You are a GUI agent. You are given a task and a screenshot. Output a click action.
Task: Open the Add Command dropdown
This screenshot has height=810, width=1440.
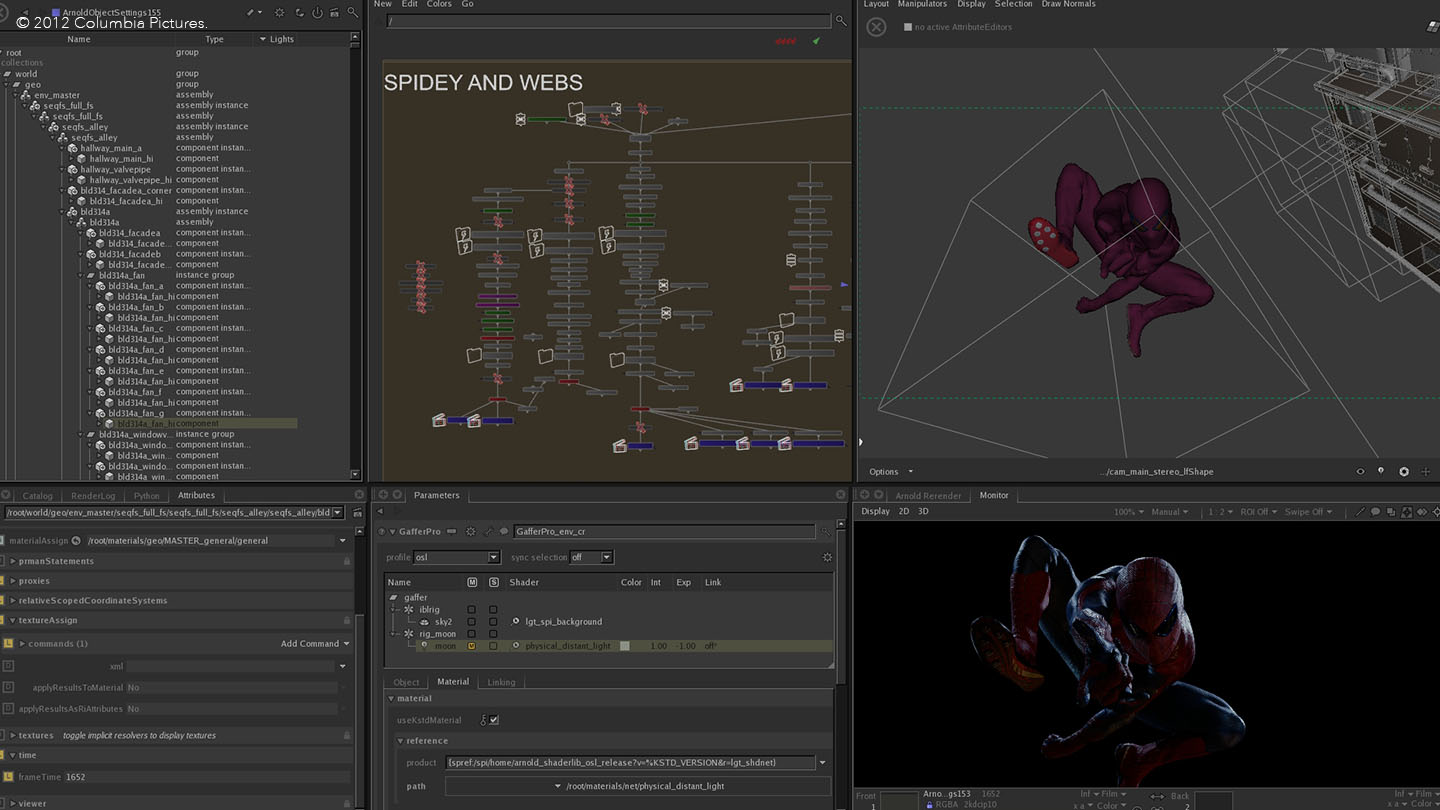click(x=315, y=643)
